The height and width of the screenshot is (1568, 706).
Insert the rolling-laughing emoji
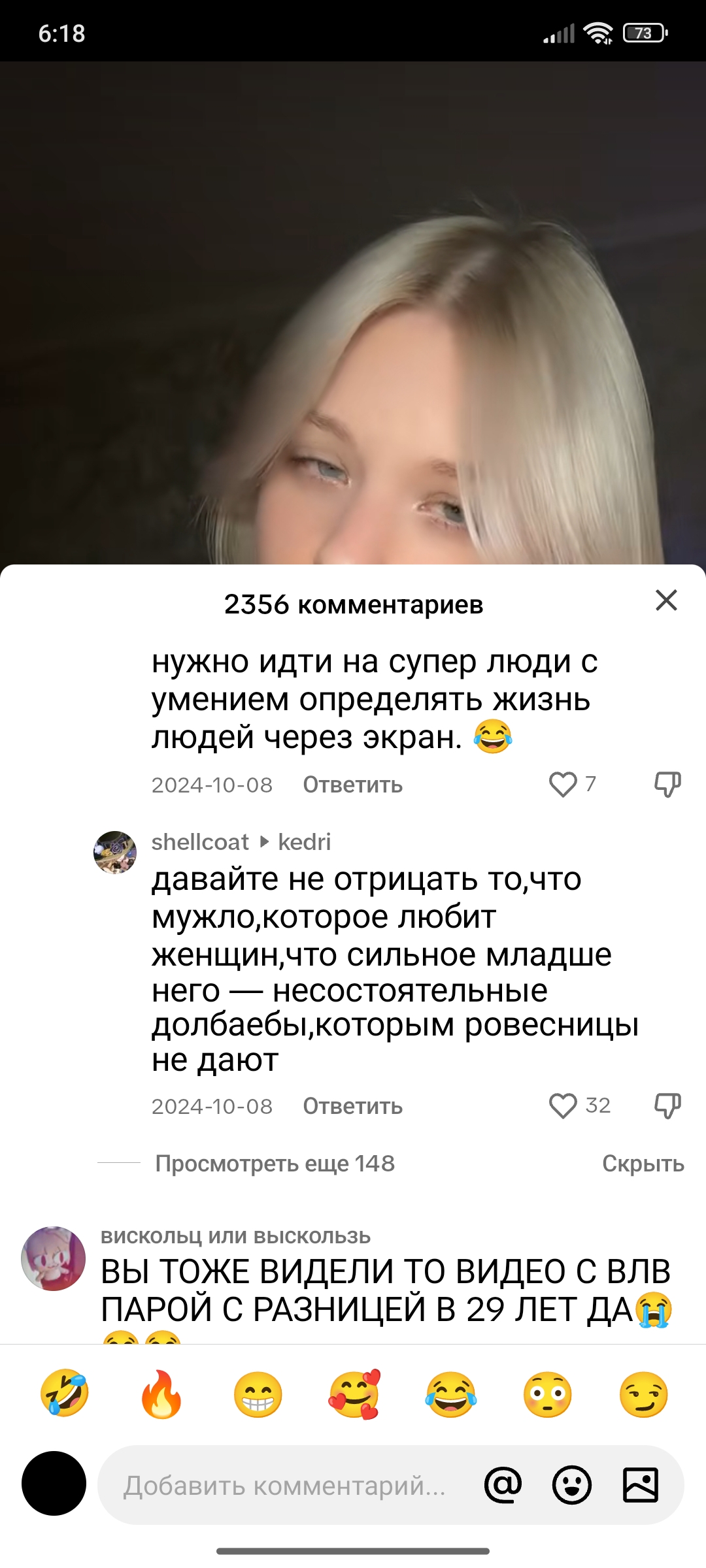[65, 1394]
